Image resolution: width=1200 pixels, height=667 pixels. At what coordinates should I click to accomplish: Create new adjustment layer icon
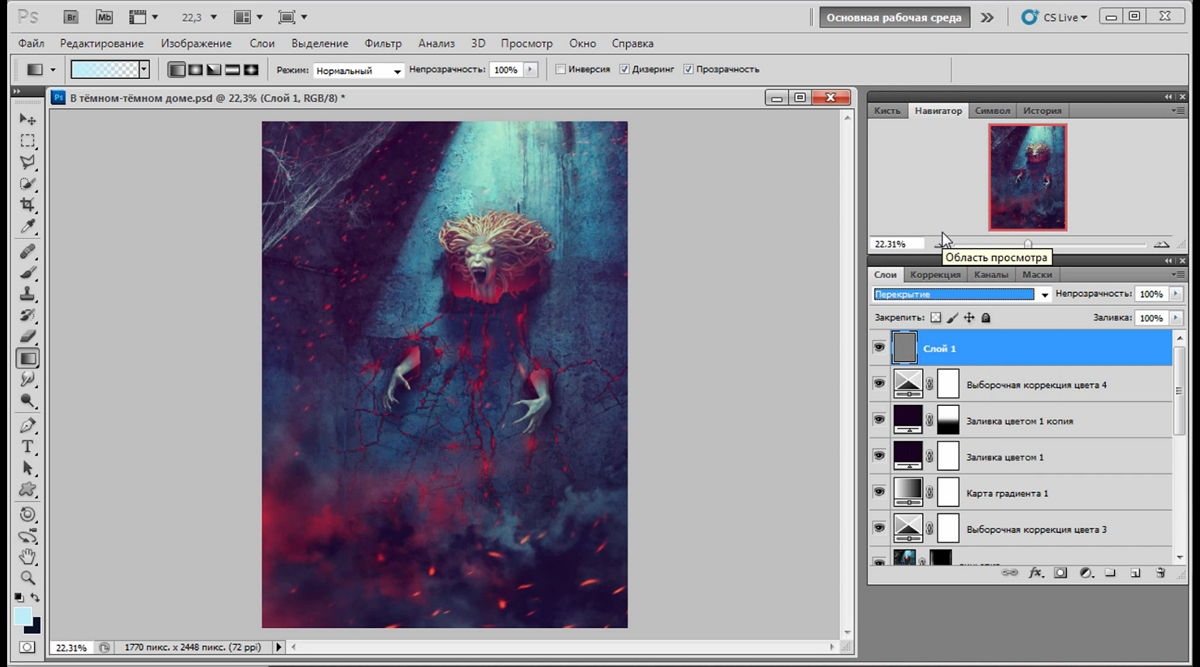click(x=1086, y=573)
